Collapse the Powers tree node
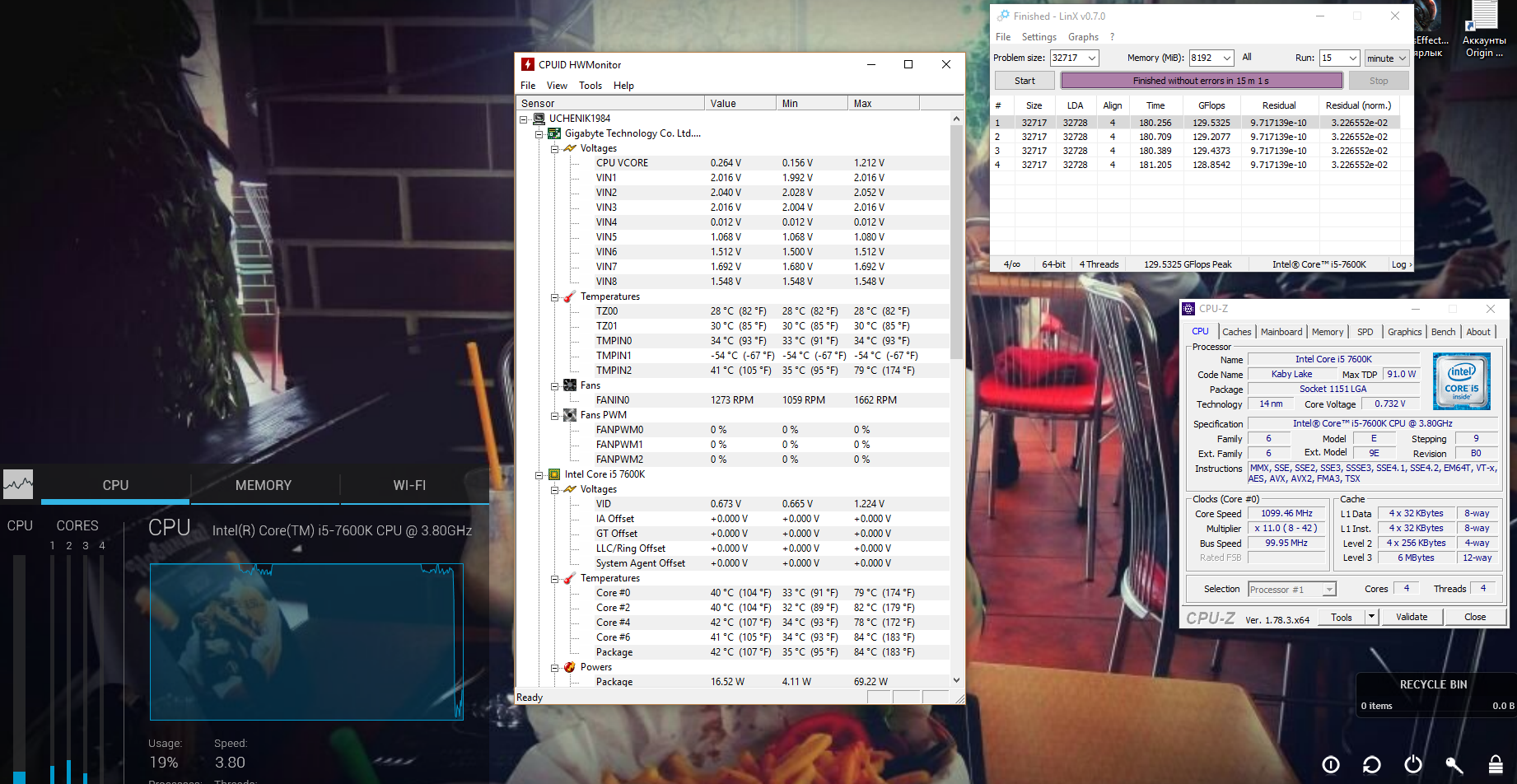The height and width of the screenshot is (784, 1517). click(555, 668)
